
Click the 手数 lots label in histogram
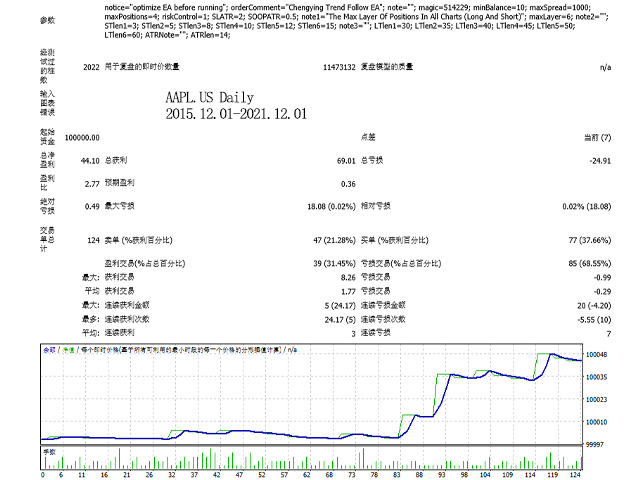point(49,452)
